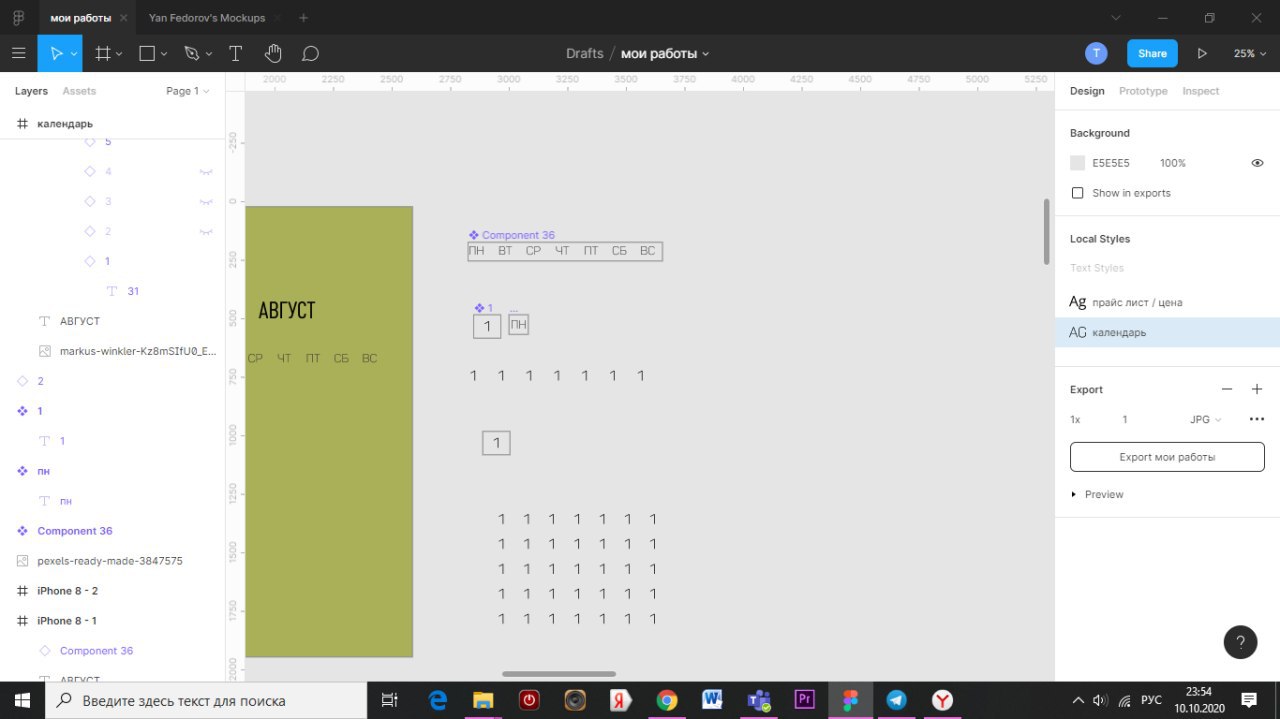Click the Share button
This screenshot has height=719, width=1280.
point(1152,53)
